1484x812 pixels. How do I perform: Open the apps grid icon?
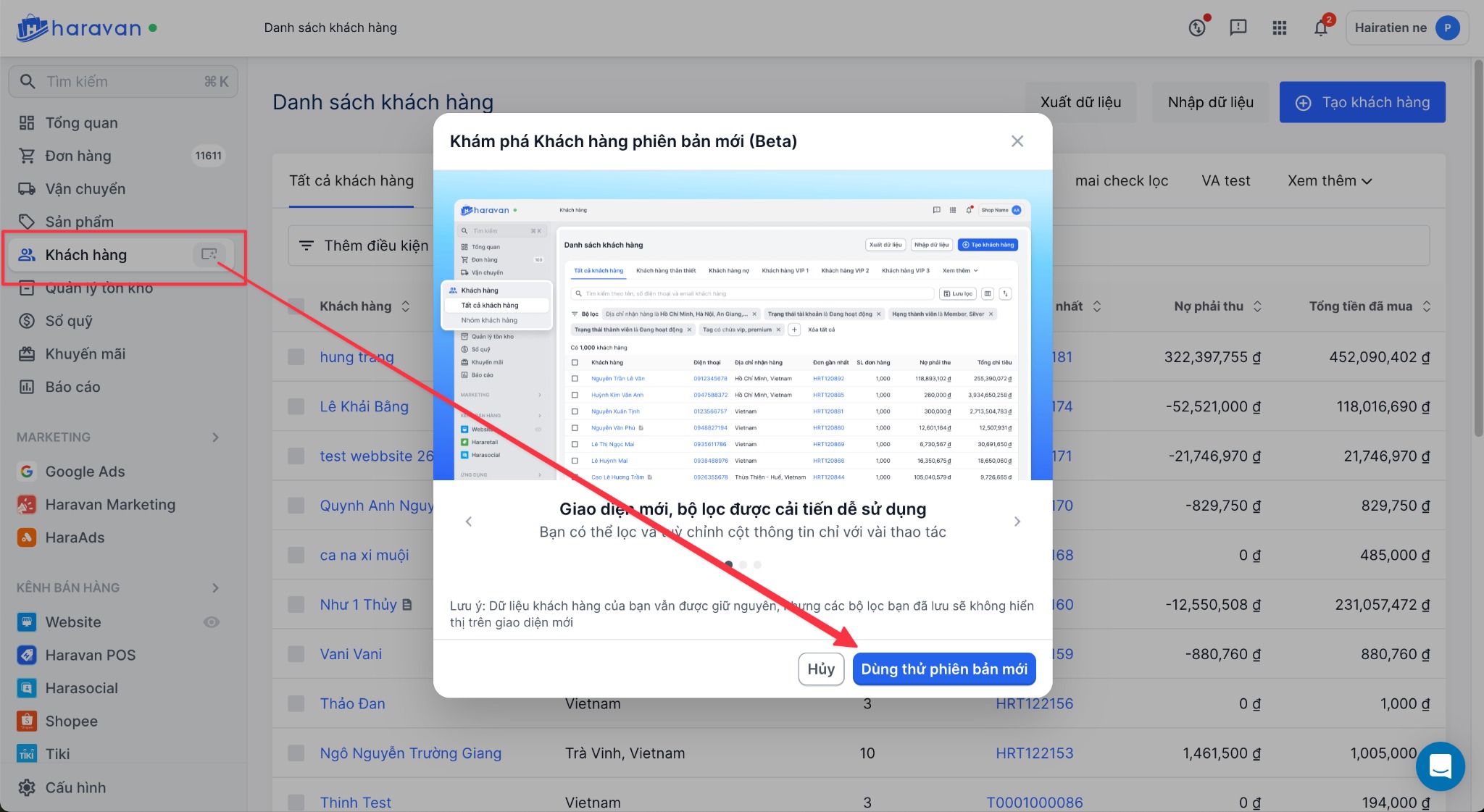tap(1280, 28)
